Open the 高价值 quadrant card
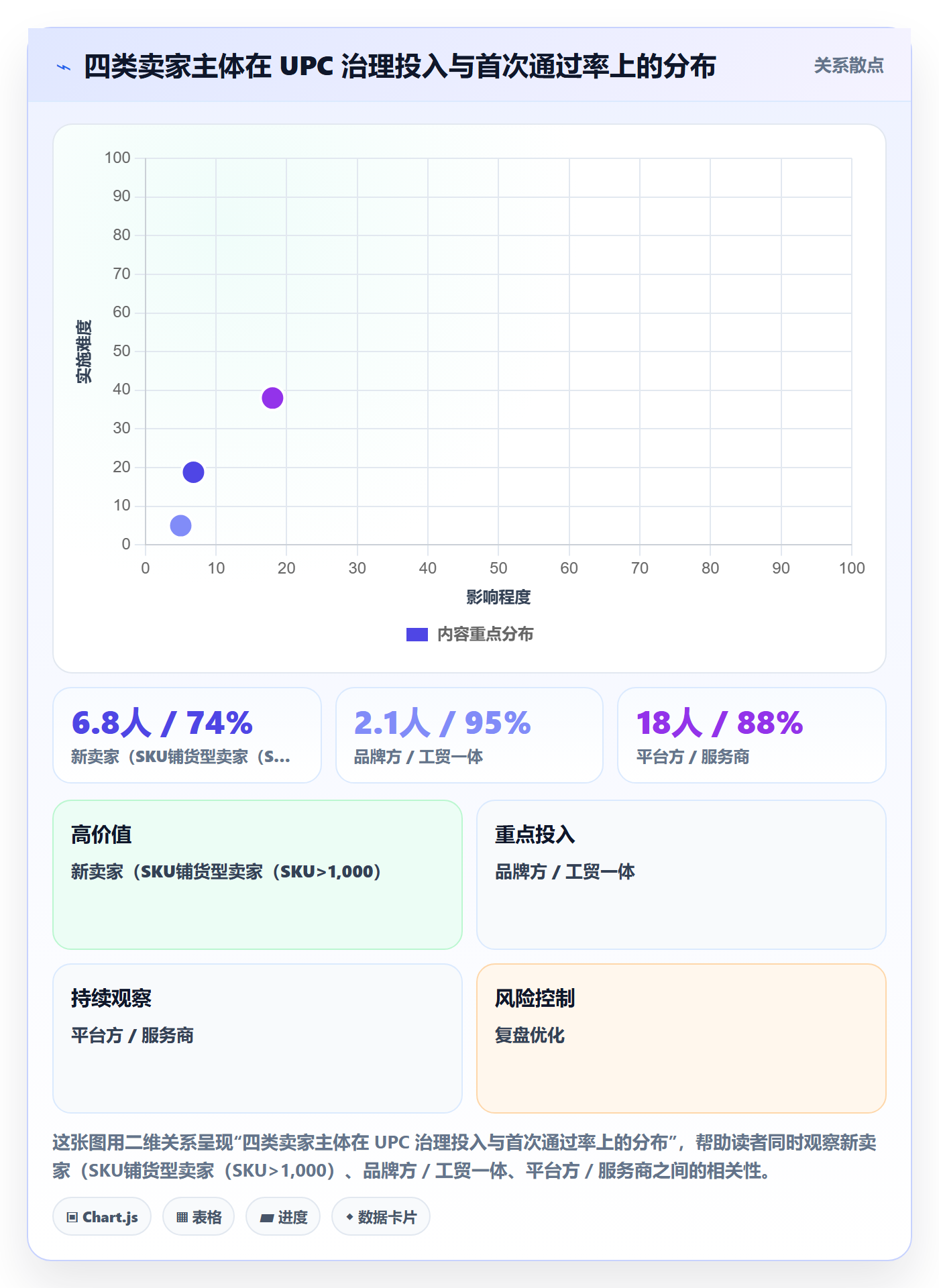Screen dimensions: 939x1288 pyautogui.click(x=258, y=875)
